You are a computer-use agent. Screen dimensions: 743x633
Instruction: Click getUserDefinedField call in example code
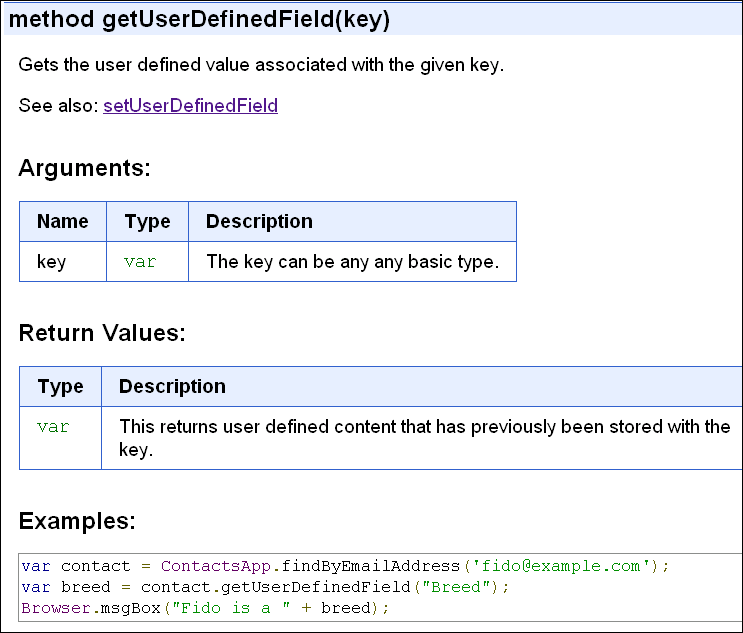coord(316,587)
